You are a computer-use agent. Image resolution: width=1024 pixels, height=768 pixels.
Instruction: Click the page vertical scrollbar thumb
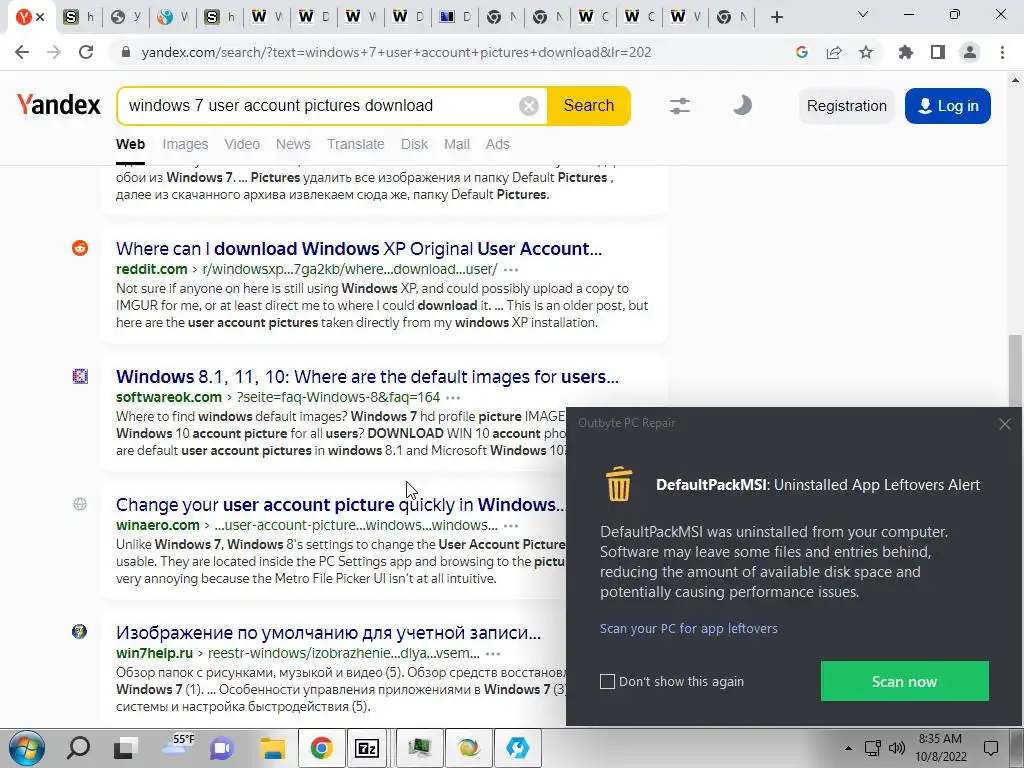1015,369
